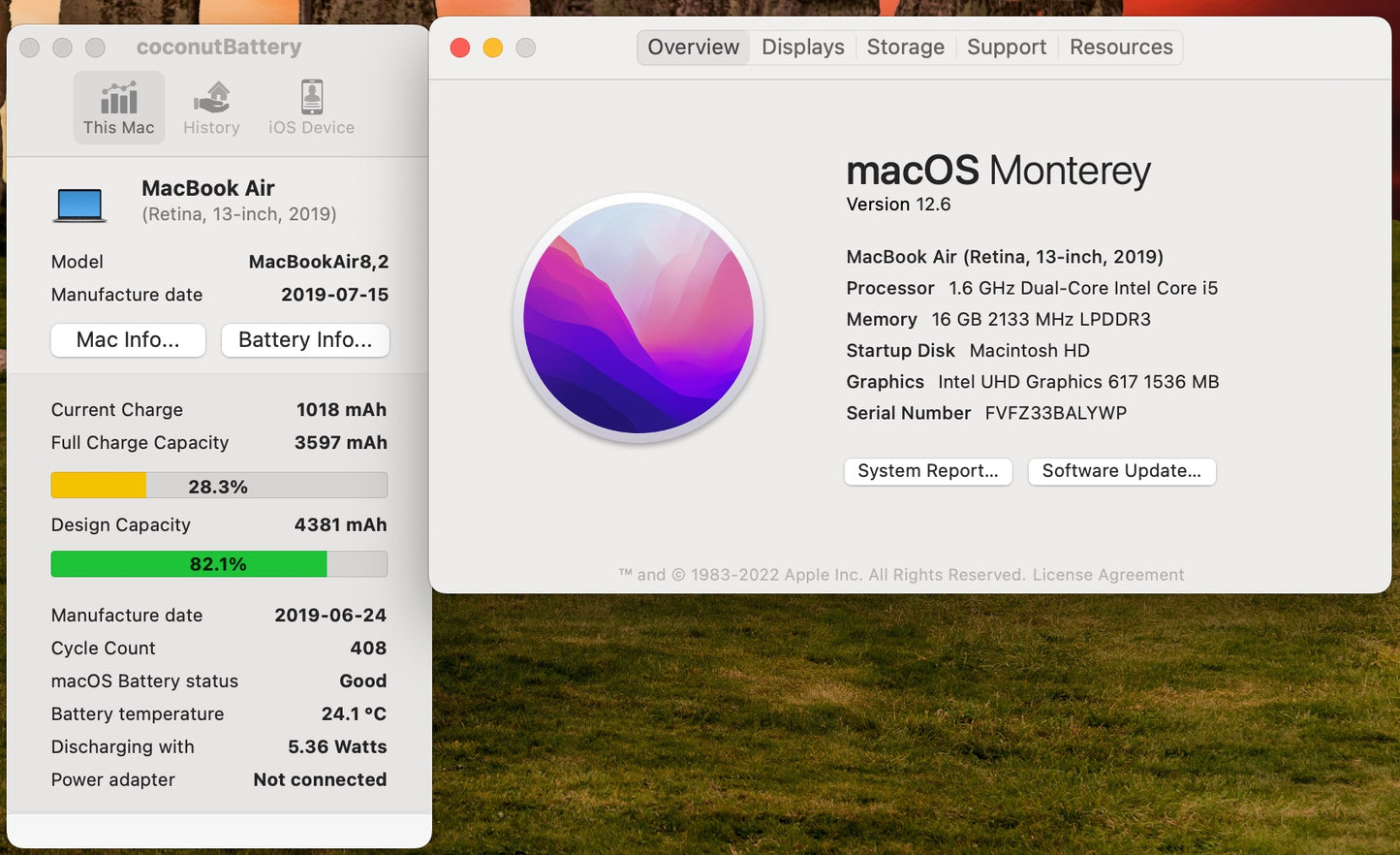Open the Battery Info dialog
Image resolution: width=1400 pixels, height=855 pixels.
click(x=305, y=340)
